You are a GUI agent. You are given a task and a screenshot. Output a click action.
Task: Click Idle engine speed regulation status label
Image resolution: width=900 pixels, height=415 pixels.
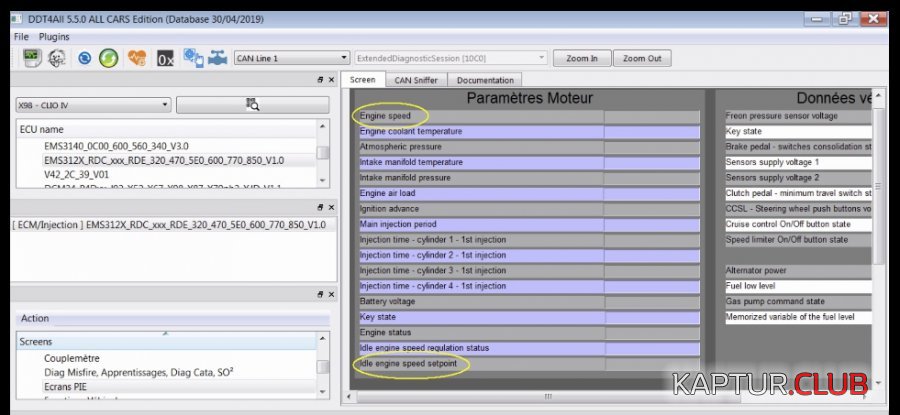(424, 348)
